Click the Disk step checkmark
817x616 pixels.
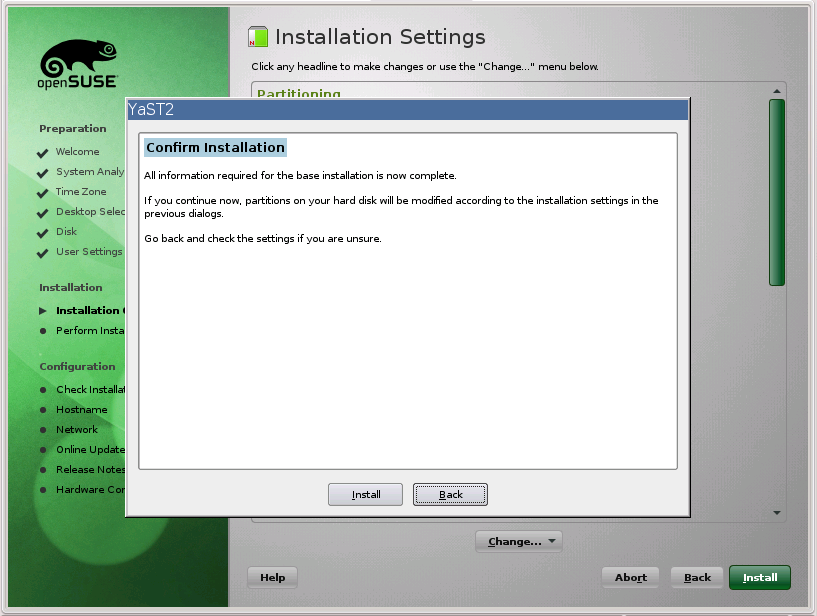pyautogui.click(x=43, y=233)
